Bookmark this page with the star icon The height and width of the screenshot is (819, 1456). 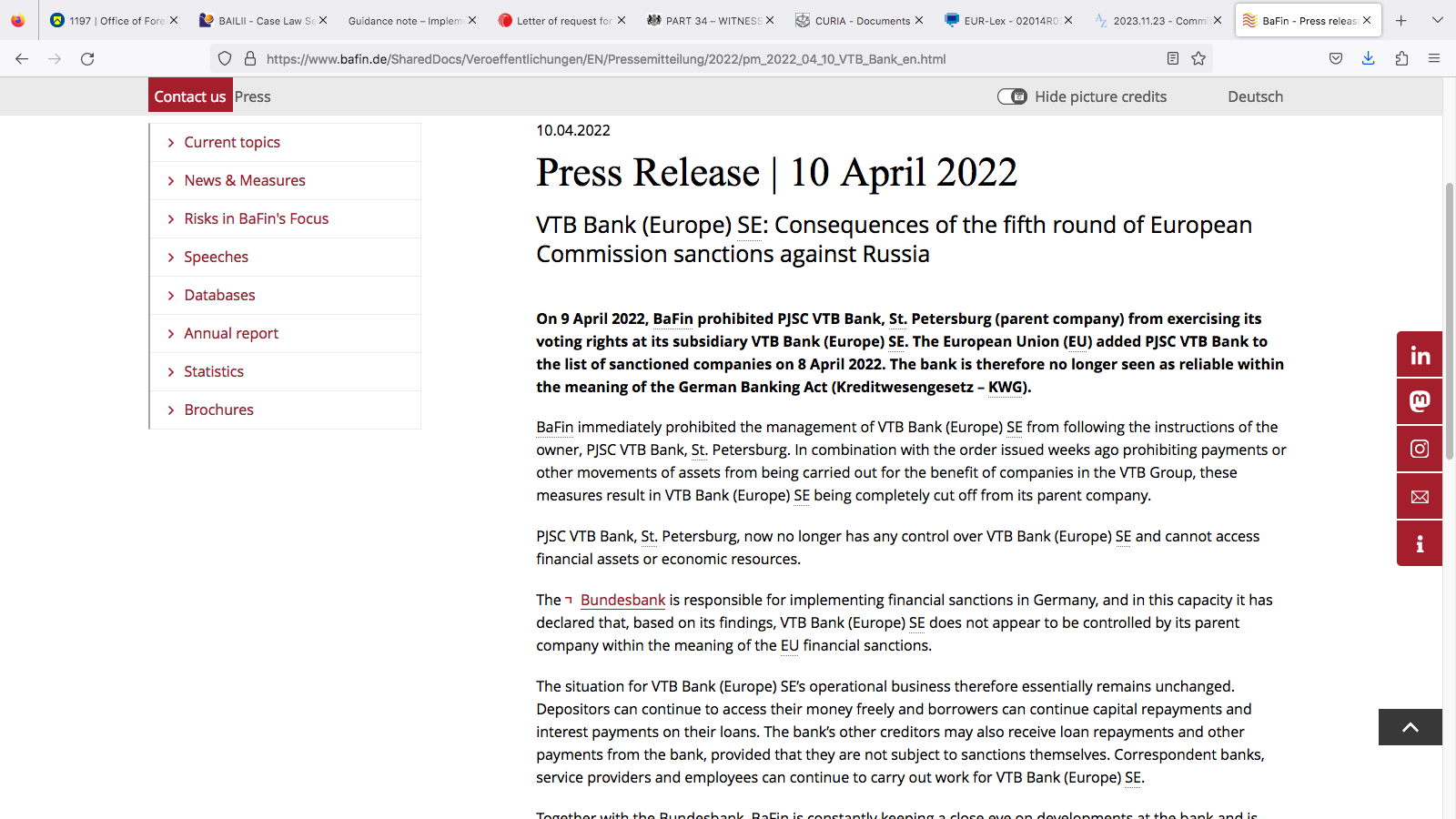tap(1198, 59)
